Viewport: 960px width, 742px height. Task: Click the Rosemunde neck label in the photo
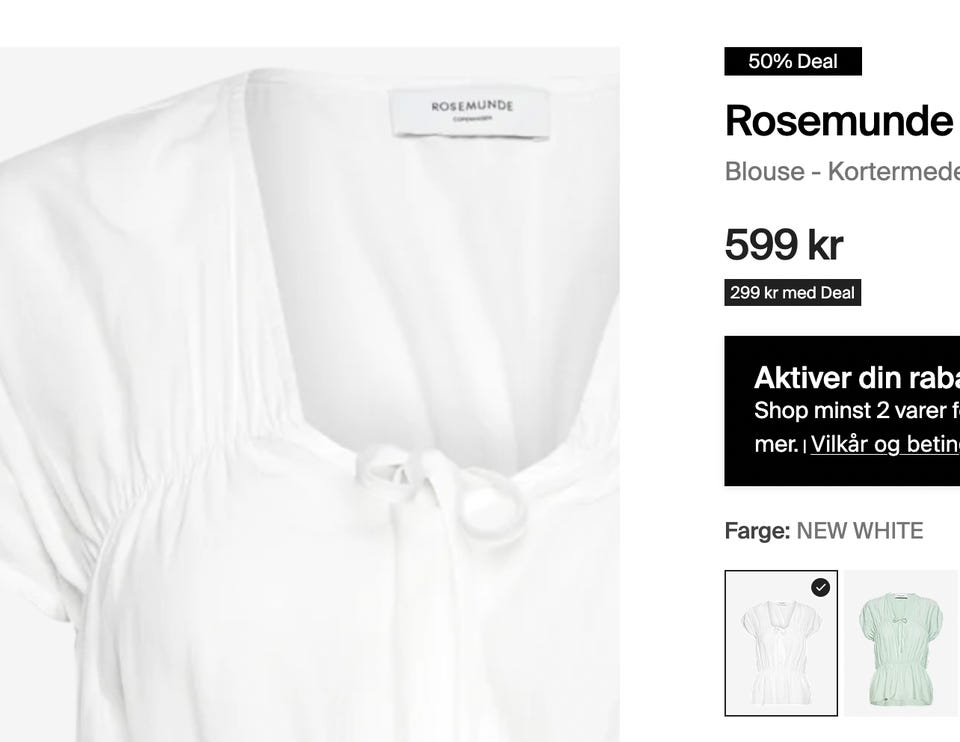pyautogui.click(x=471, y=112)
